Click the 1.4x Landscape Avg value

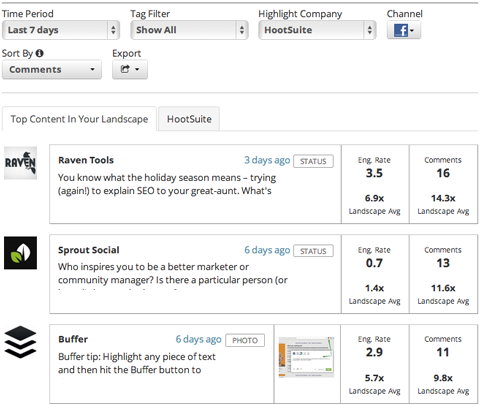(374, 288)
